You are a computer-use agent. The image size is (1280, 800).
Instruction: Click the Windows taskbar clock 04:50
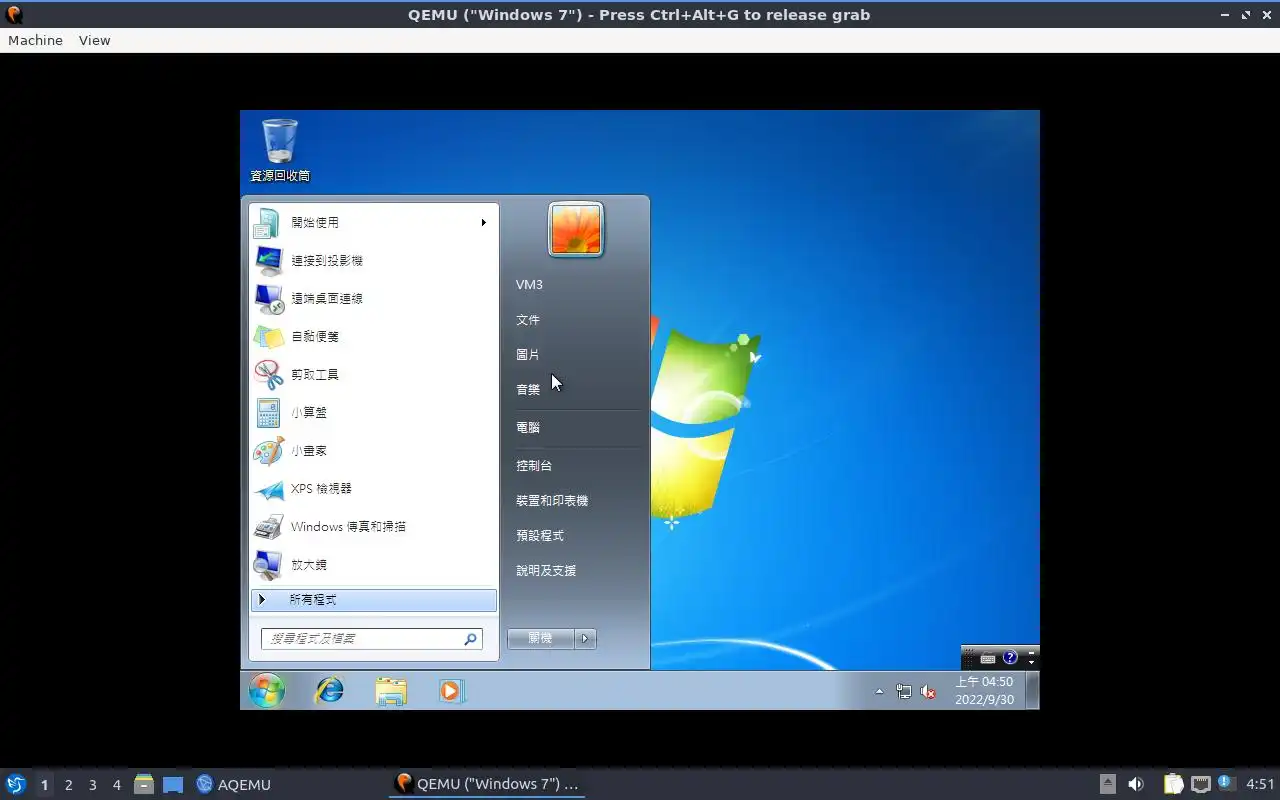tap(984, 690)
